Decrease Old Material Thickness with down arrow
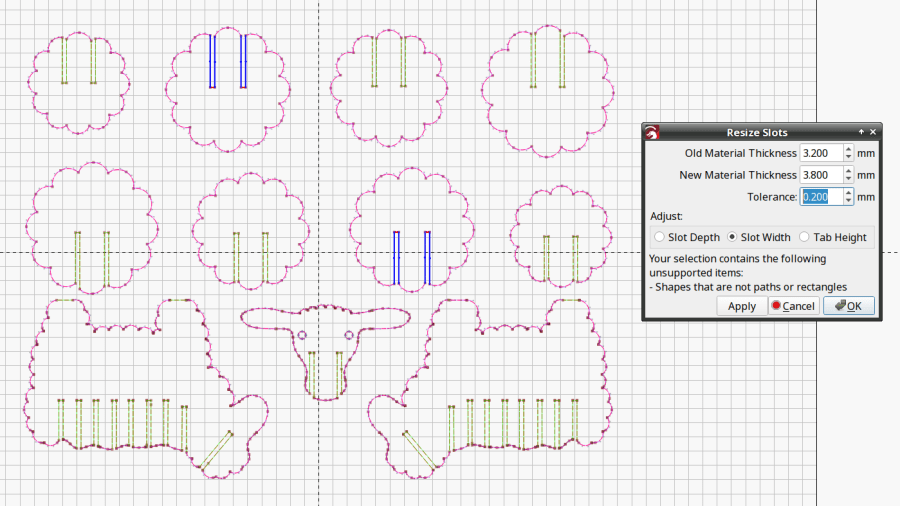Viewport: 900px width, 506px height. click(x=848, y=157)
